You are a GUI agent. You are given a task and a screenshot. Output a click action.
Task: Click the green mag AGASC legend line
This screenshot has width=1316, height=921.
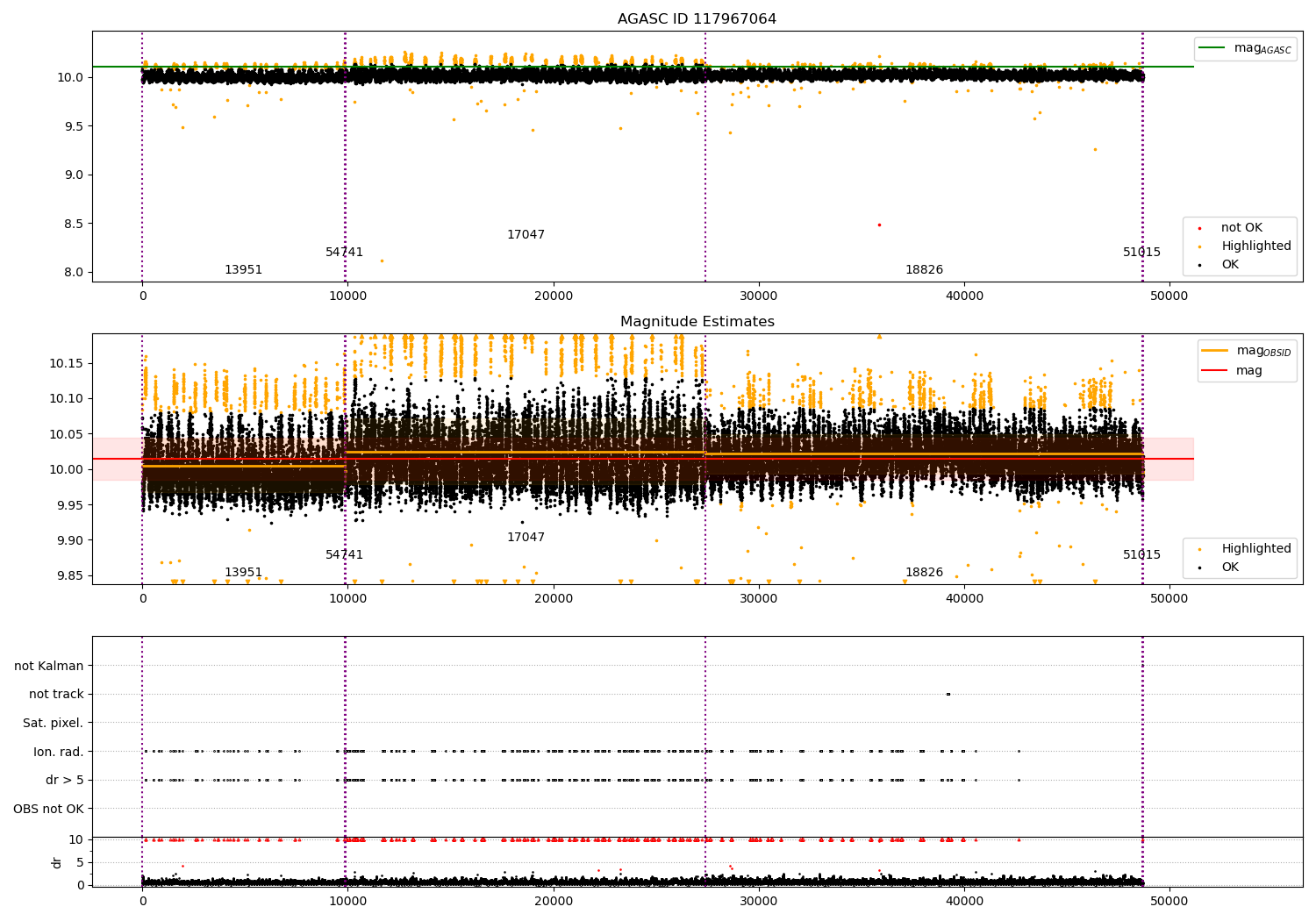(1212, 48)
